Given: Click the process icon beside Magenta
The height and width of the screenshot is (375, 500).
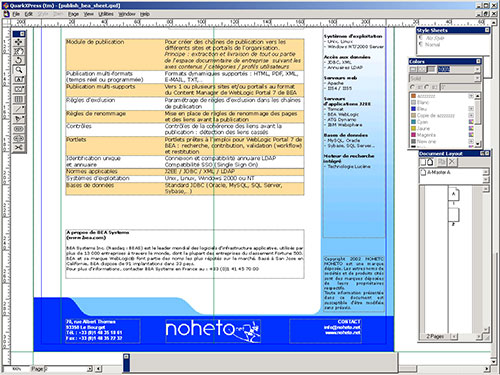Looking at the screenshot, I should click(x=471, y=135).
